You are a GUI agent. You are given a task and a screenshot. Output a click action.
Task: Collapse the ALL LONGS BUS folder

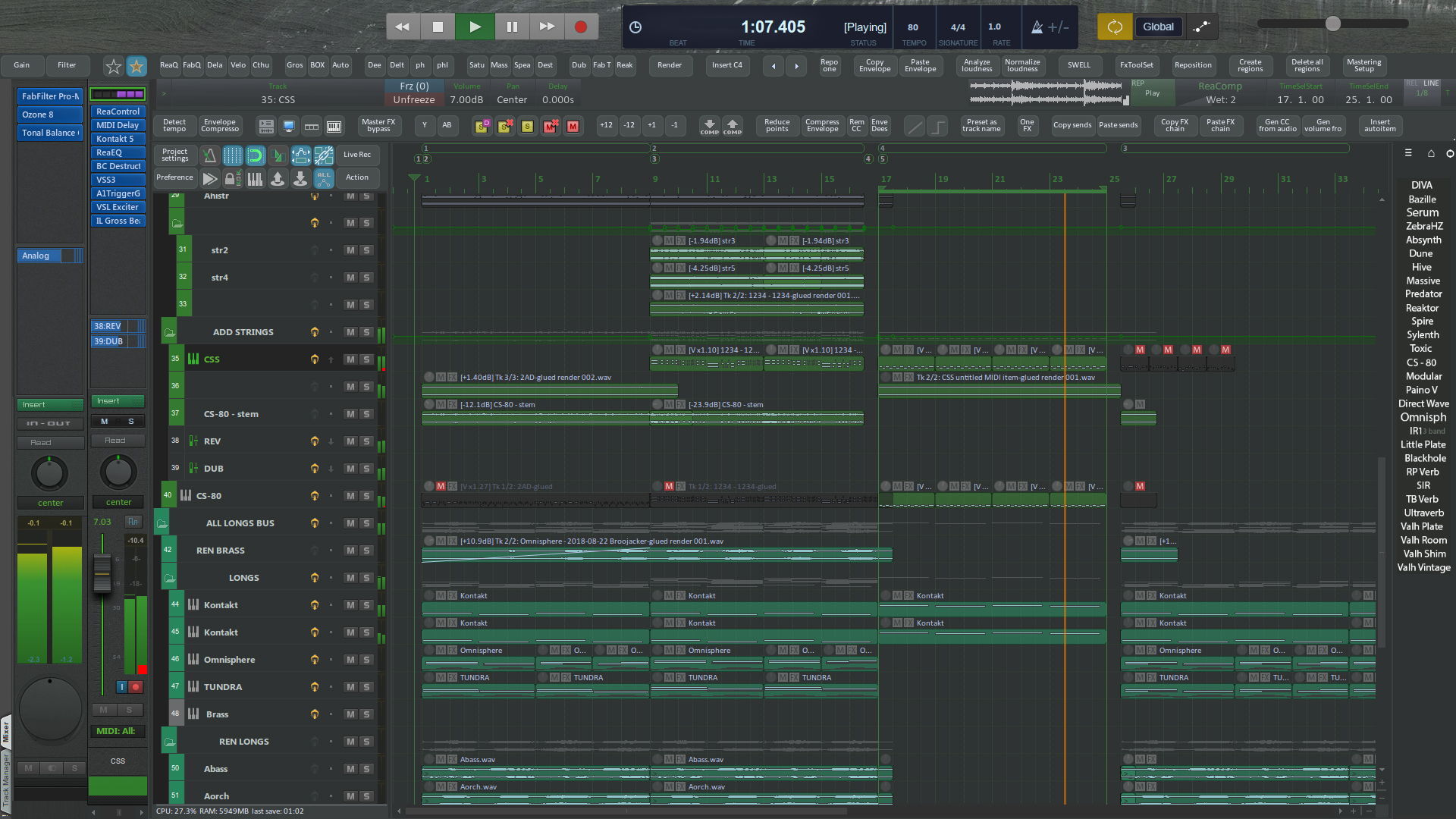162,523
